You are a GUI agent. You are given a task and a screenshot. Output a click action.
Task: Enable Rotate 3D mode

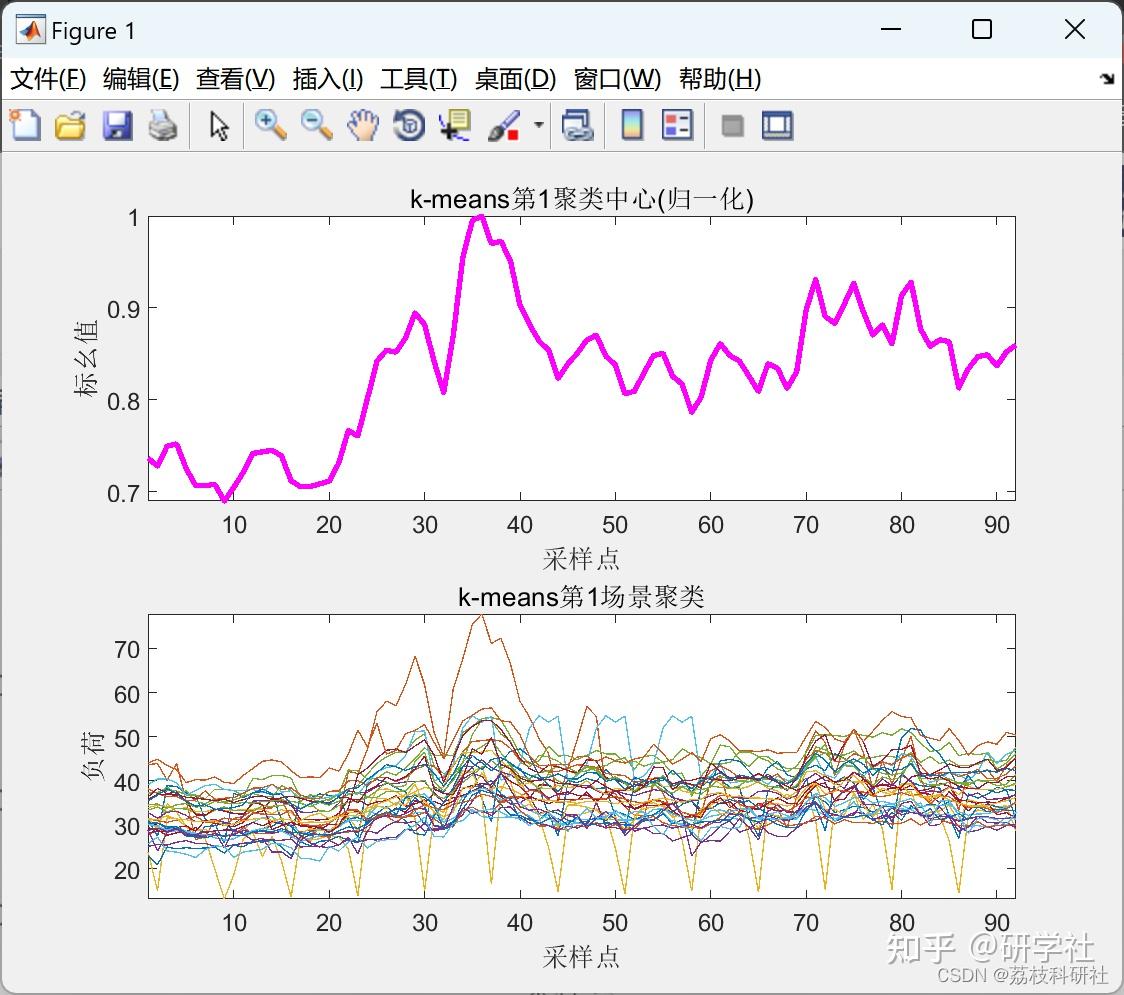409,125
